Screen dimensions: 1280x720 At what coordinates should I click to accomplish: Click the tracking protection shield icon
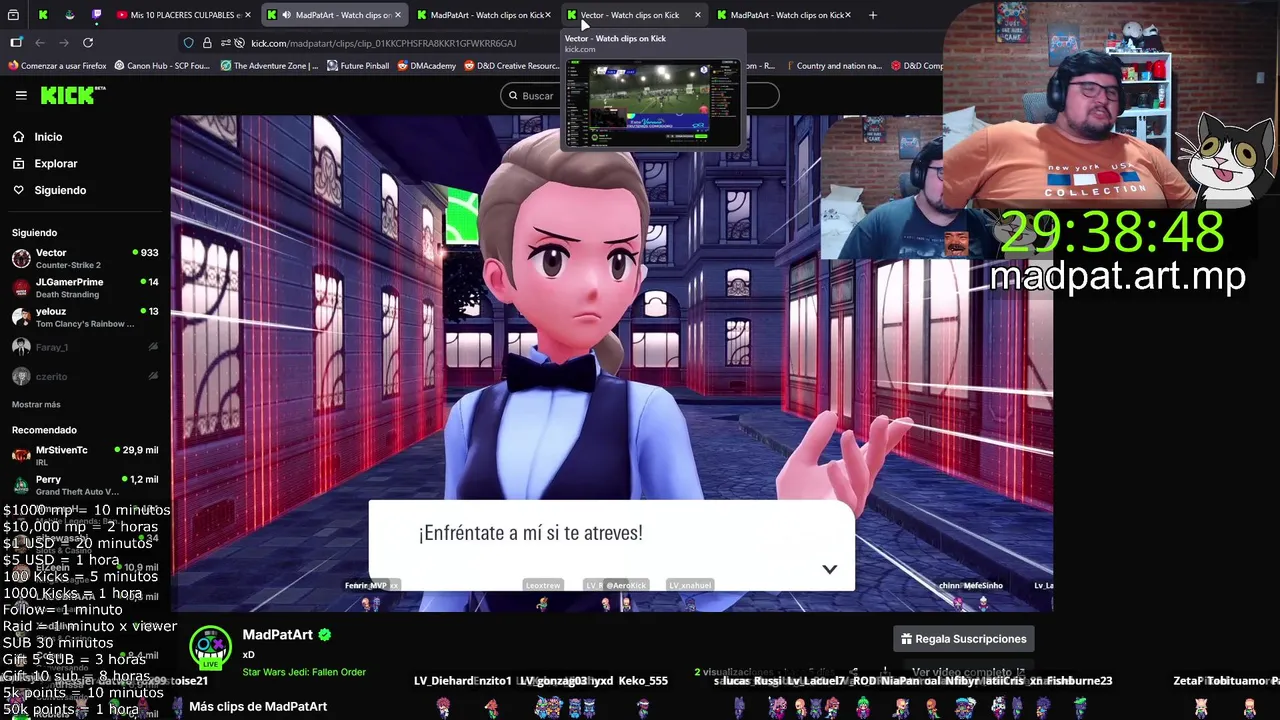[x=188, y=43]
